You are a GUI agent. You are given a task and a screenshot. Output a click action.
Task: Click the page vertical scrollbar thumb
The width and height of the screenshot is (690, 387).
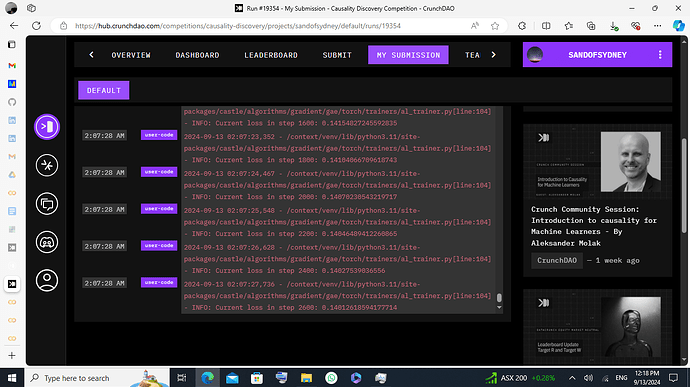(684, 185)
